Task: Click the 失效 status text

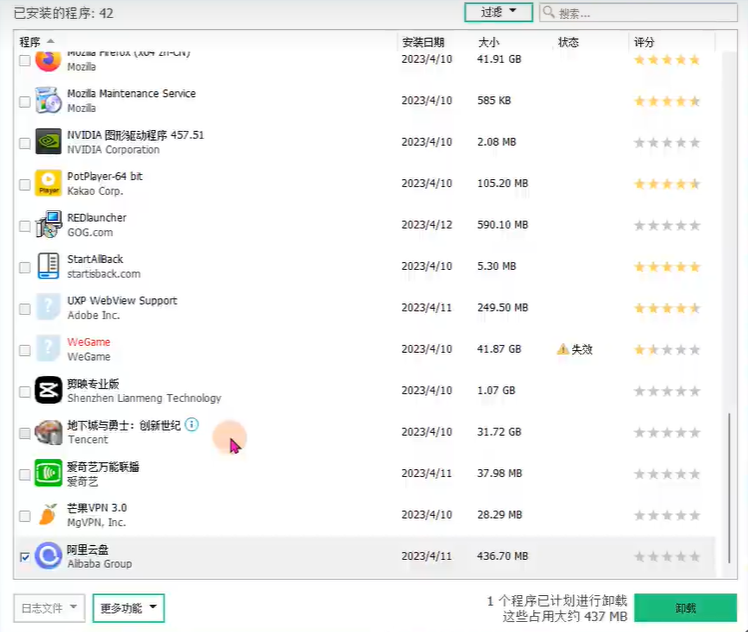Action: tap(582, 349)
